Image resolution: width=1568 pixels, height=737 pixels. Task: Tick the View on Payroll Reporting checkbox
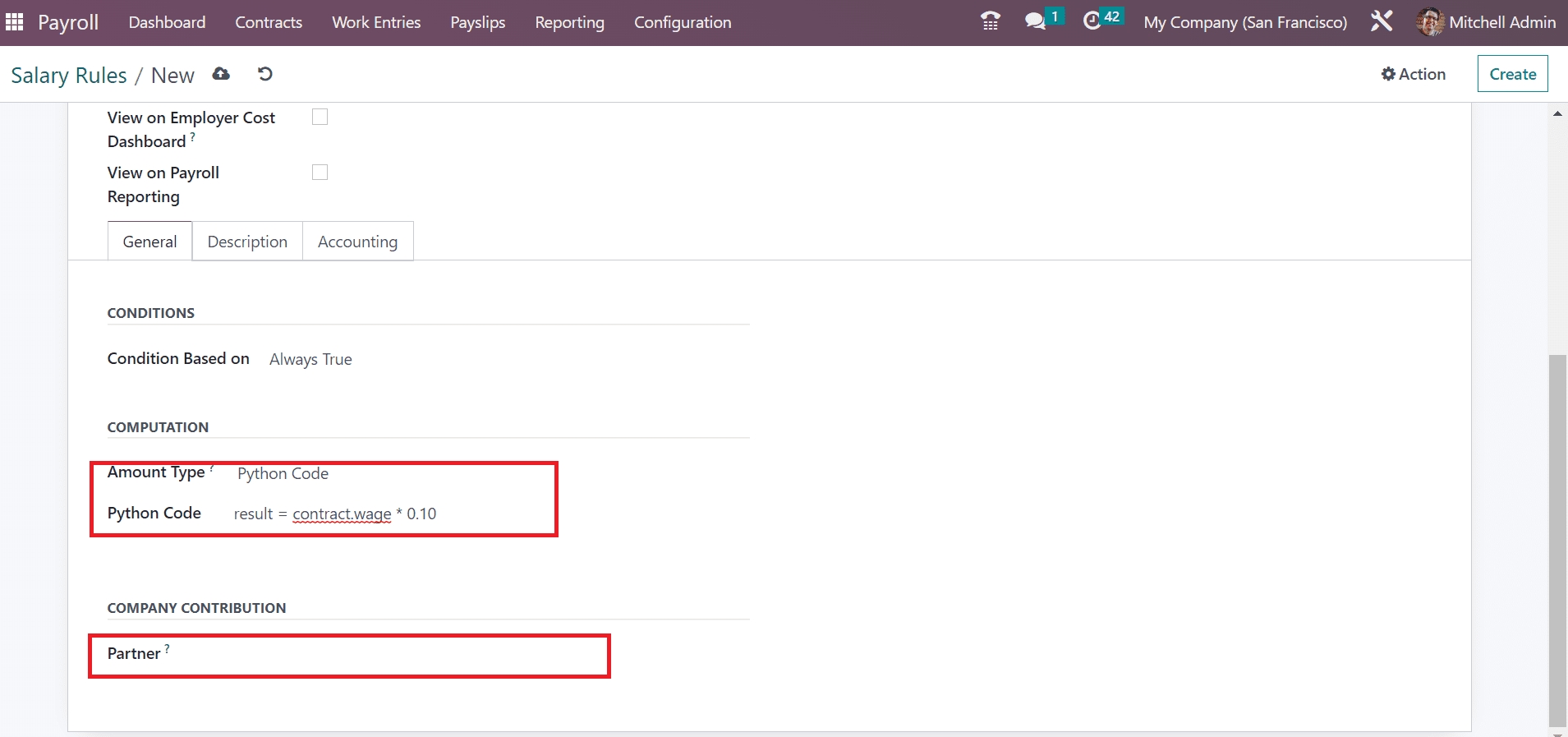(x=320, y=173)
